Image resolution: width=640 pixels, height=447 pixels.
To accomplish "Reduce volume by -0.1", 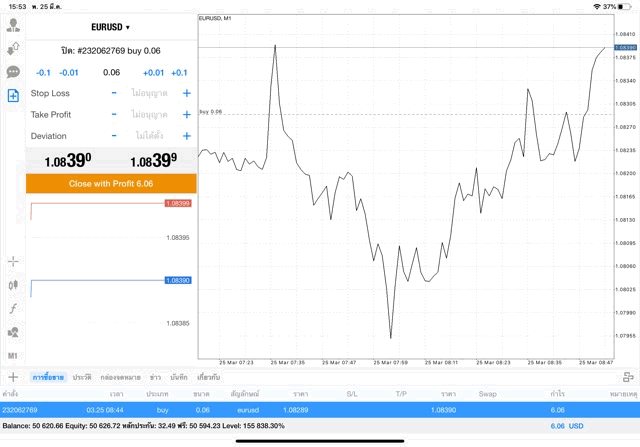I will [x=43, y=73].
